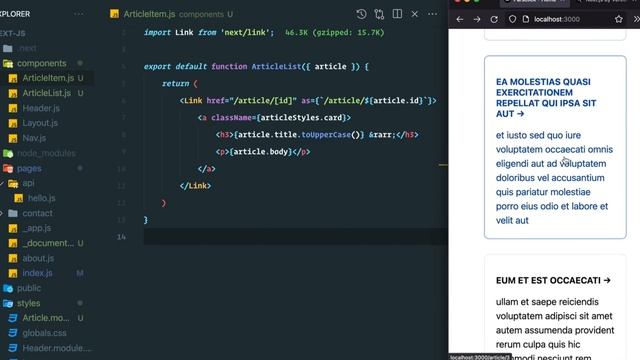Expand the public folder
Screen dimensions: 640x360
[29, 288]
